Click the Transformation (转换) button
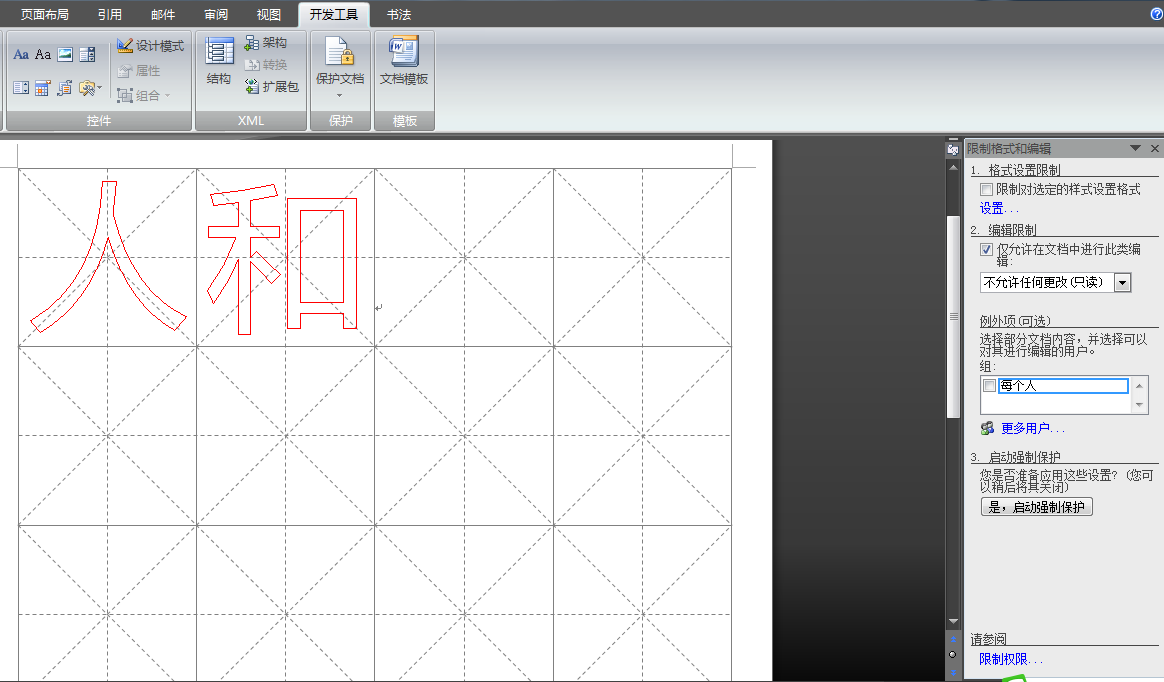This screenshot has width=1164, height=682. point(265,65)
